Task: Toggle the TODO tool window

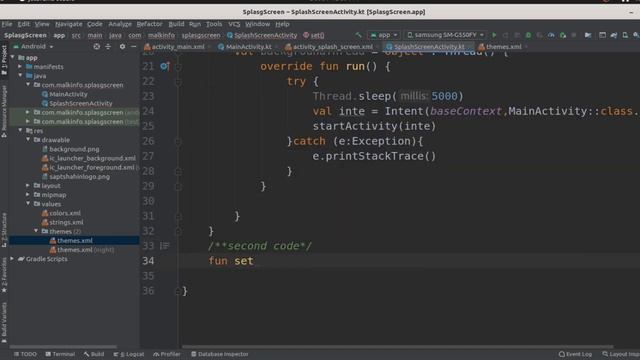Action: coord(25,354)
